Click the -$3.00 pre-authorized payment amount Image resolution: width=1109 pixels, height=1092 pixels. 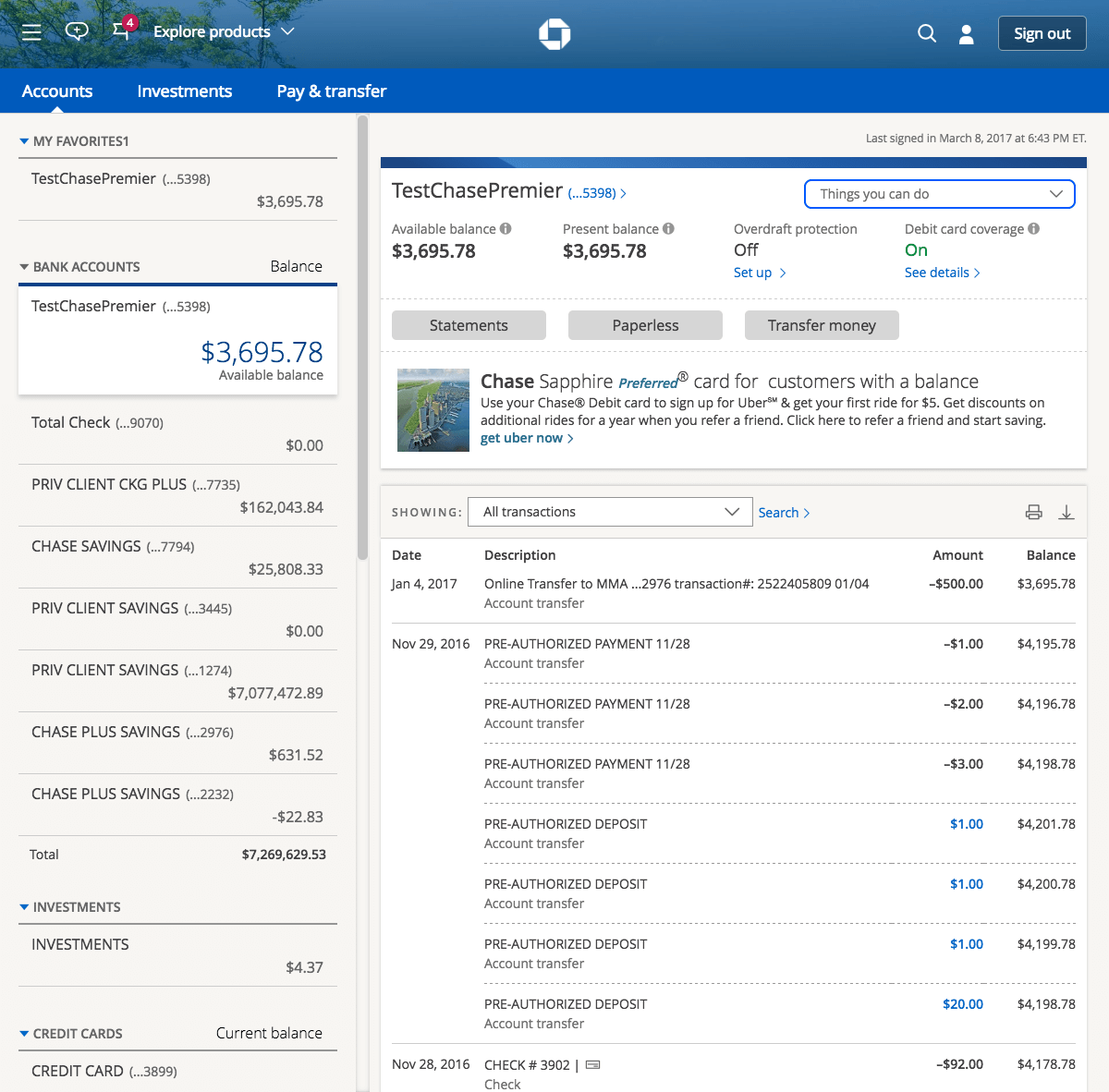coord(963,764)
